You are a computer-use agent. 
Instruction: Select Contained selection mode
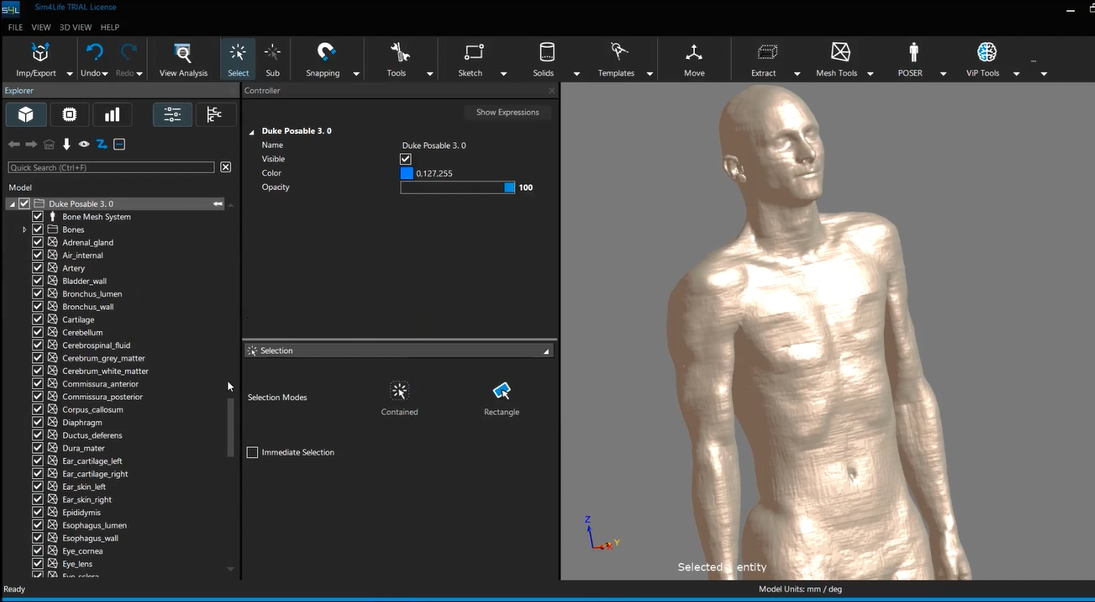[x=399, y=391]
